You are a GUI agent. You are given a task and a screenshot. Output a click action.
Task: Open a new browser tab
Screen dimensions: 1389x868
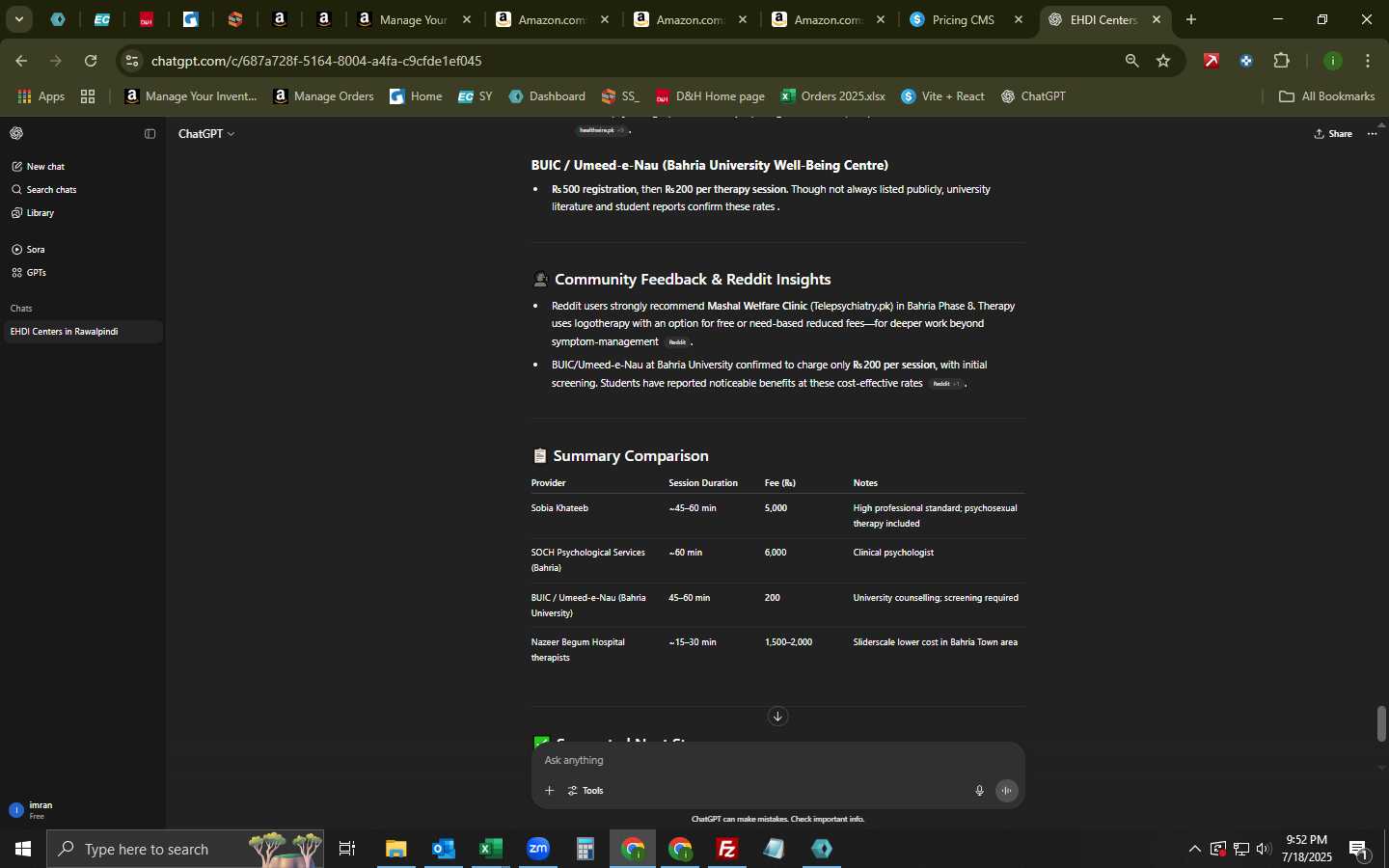[1191, 19]
